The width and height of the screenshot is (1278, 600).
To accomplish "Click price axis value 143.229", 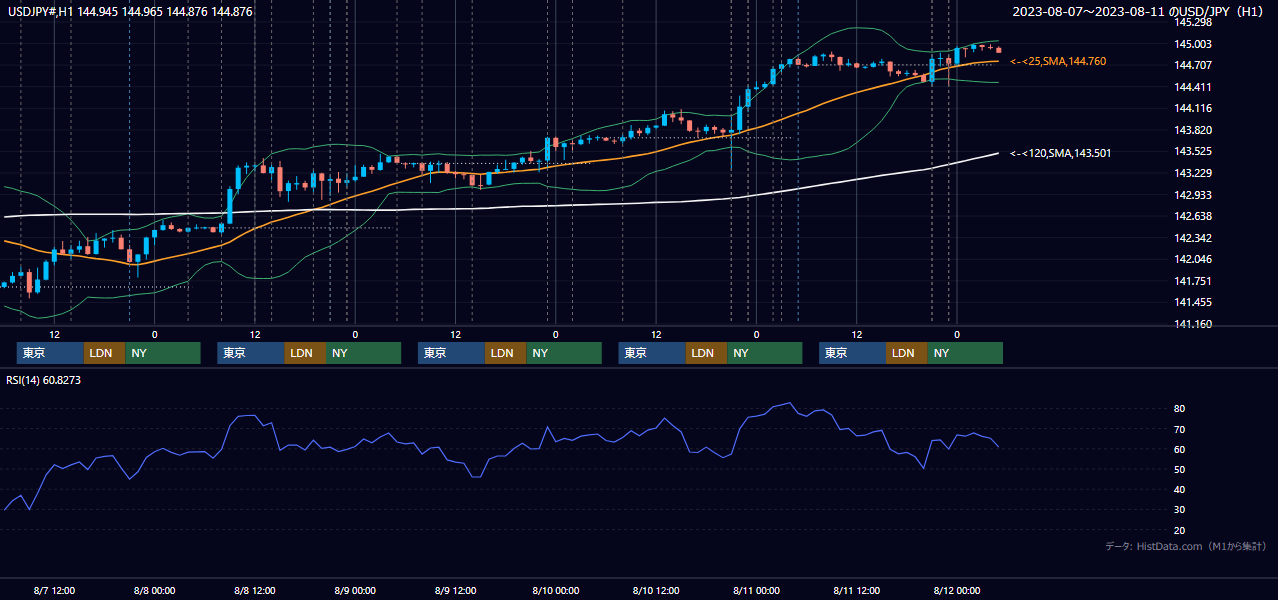I will (1193, 173).
